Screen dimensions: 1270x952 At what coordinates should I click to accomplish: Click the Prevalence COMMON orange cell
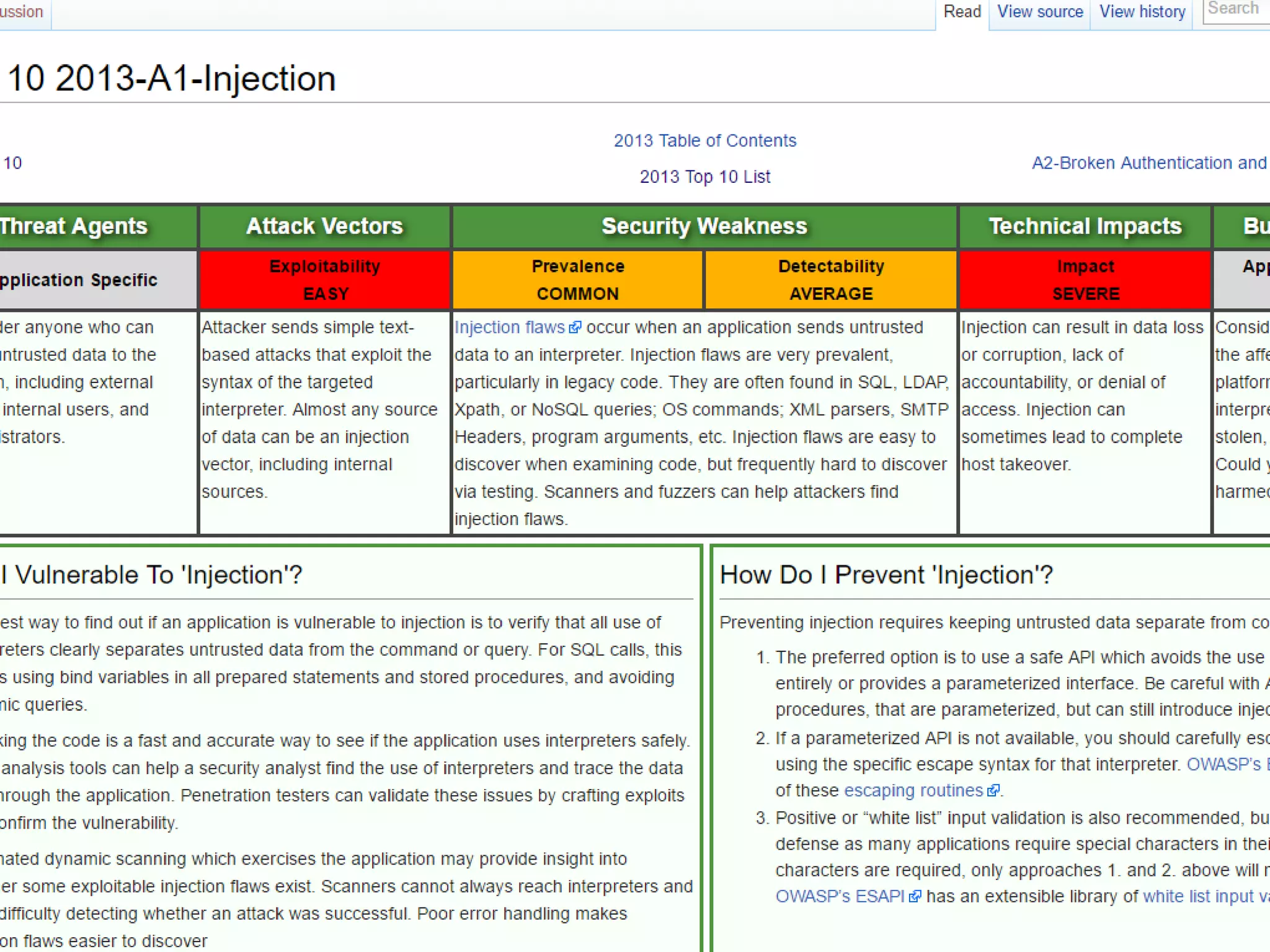tap(577, 280)
